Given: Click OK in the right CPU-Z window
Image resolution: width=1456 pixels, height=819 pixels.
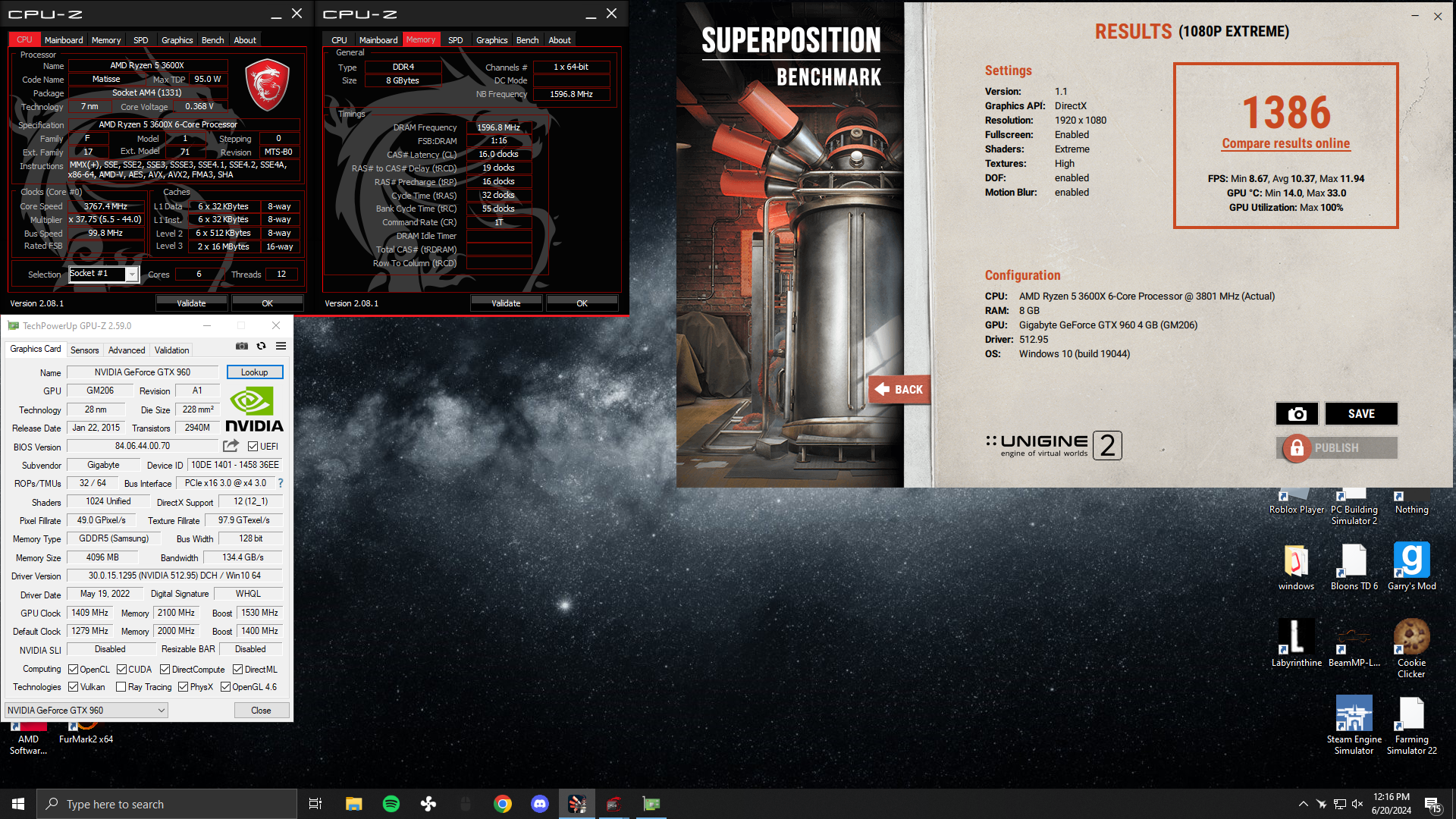Looking at the screenshot, I should (x=582, y=303).
